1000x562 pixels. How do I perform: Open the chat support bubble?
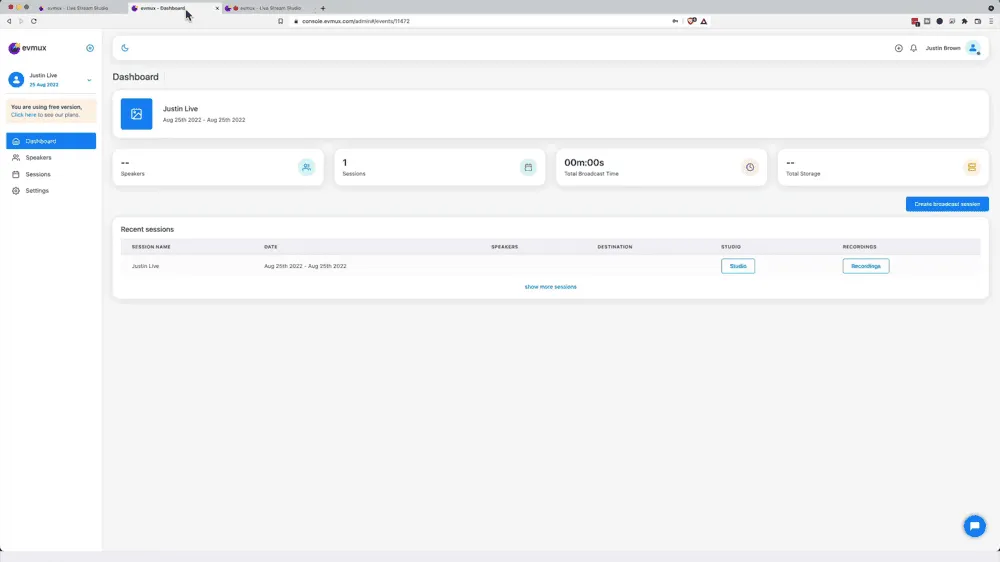point(973,527)
